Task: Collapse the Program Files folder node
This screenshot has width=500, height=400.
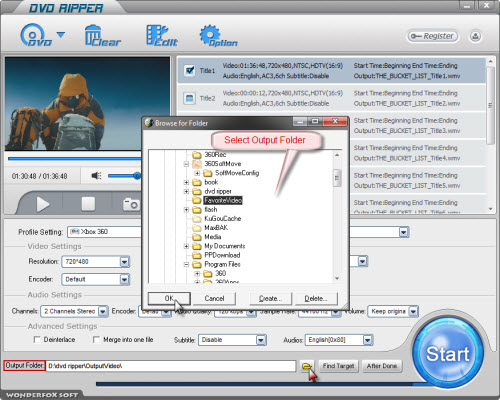Action: (x=187, y=264)
